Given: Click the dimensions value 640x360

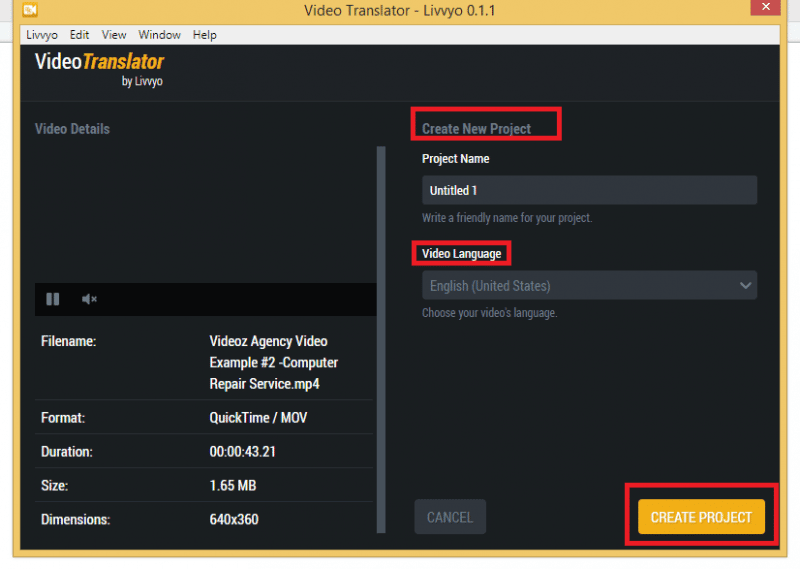Looking at the screenshot, I should pos(234,519).
